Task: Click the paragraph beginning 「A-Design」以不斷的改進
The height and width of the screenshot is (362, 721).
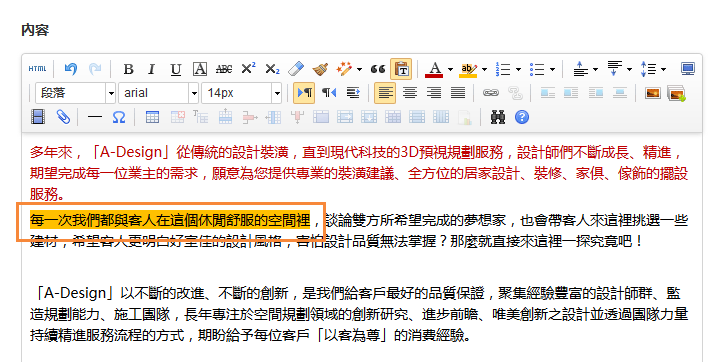Action: tap(359, 314)
